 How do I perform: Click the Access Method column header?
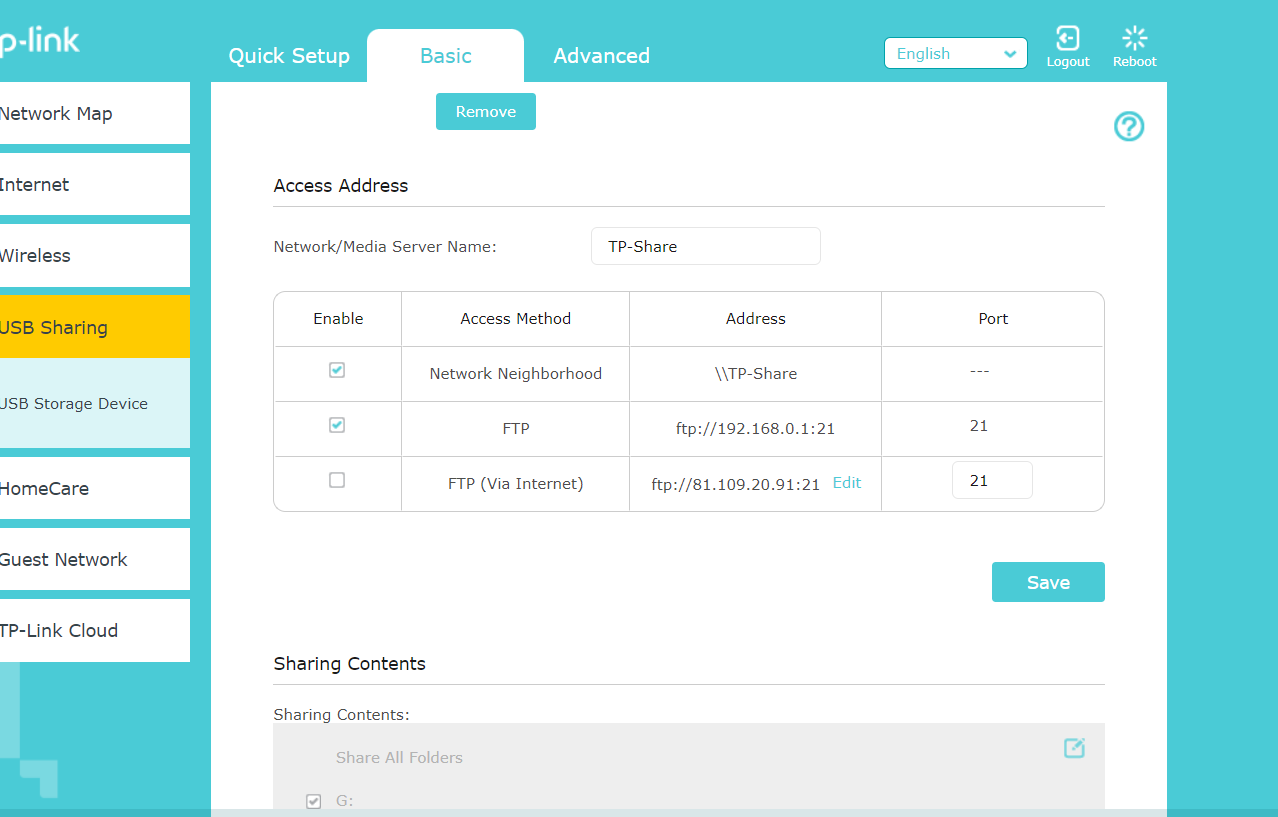tap(516, 319)
